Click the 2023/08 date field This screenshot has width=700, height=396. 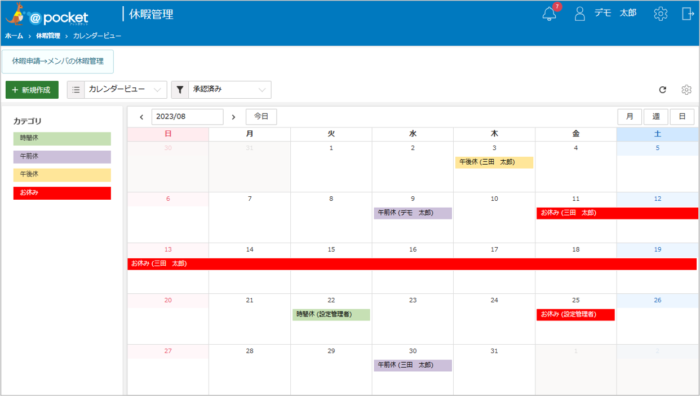point(187,117)
